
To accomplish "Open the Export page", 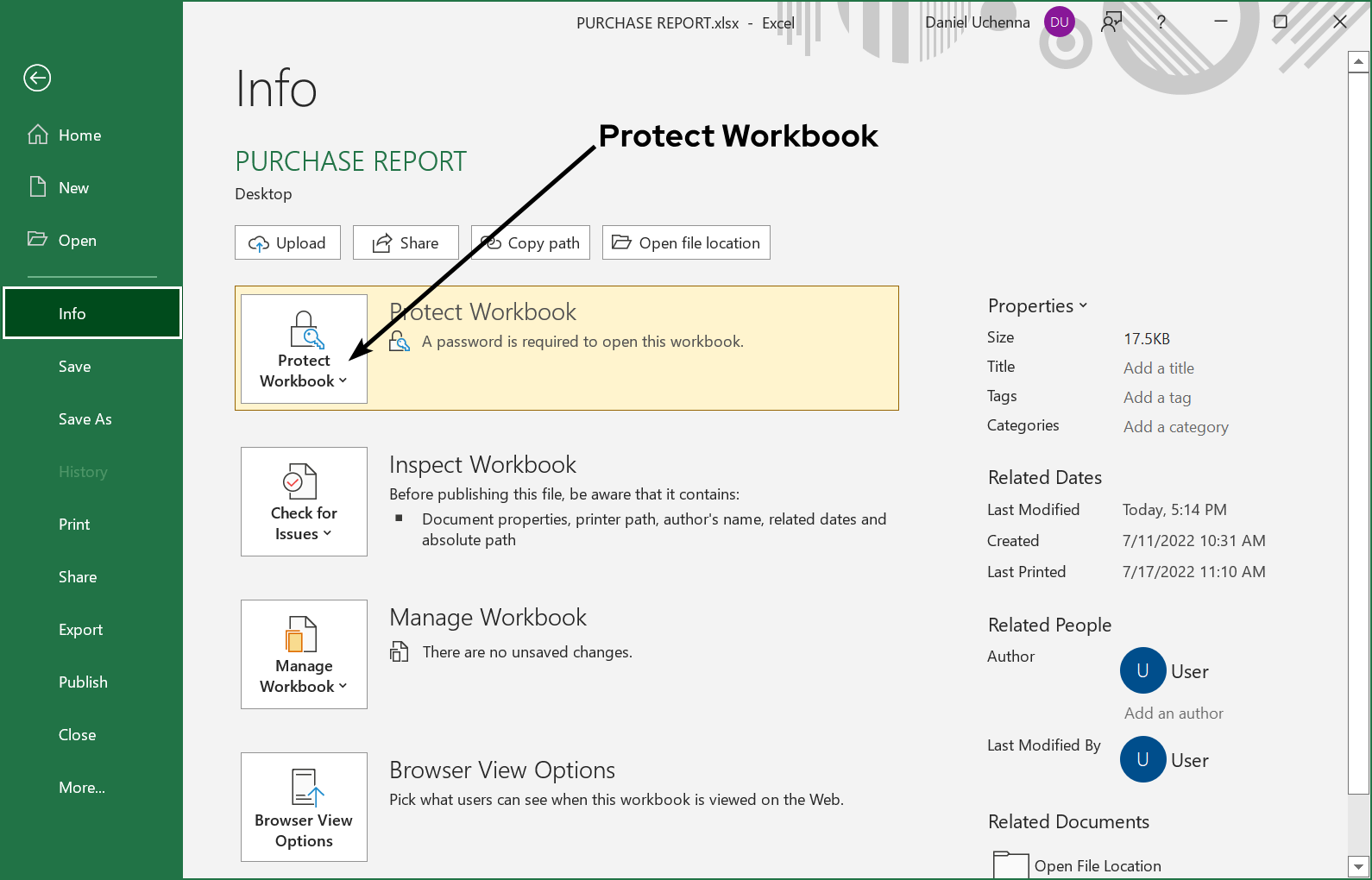I will pyautogui.click(x=91, y=630).
